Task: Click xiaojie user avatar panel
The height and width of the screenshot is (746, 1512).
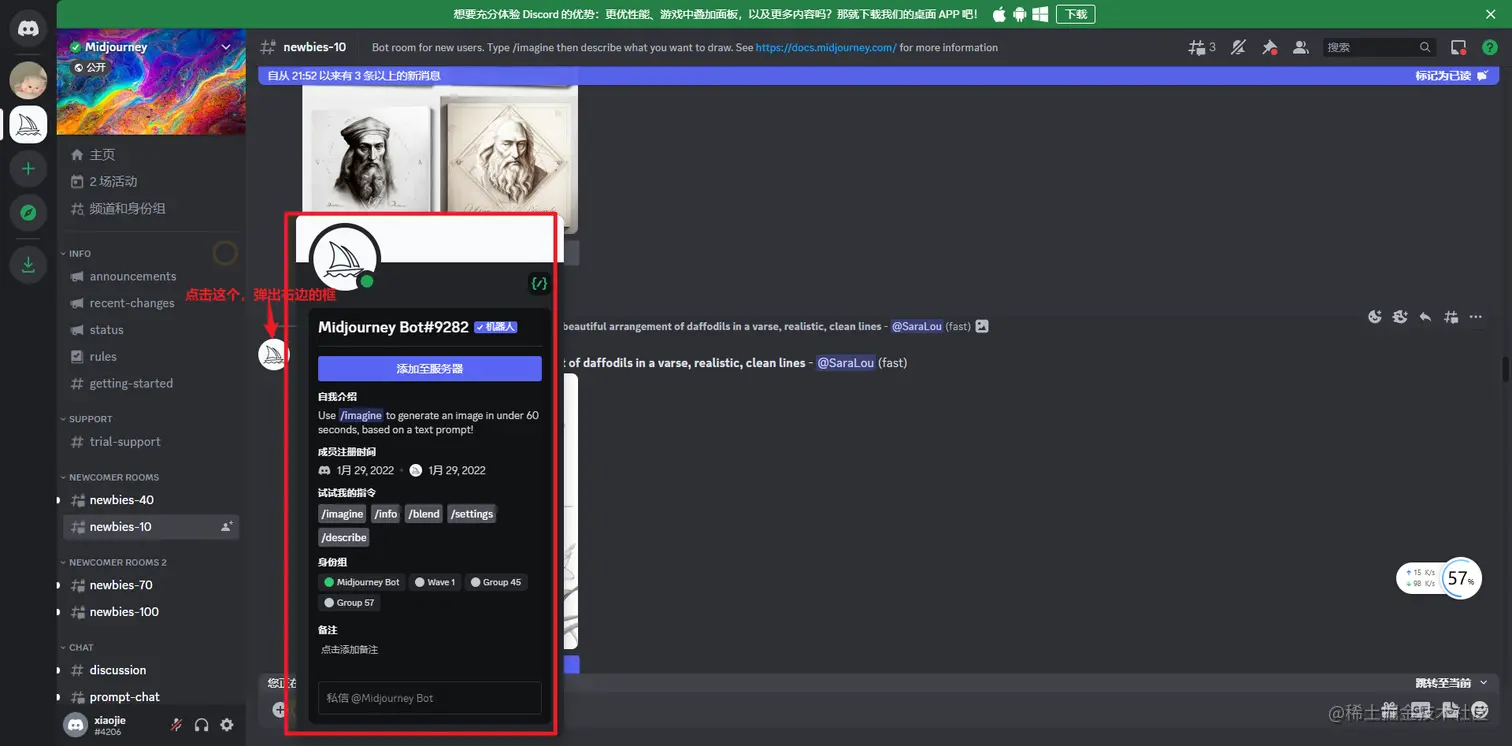Action: click(76, 725)
